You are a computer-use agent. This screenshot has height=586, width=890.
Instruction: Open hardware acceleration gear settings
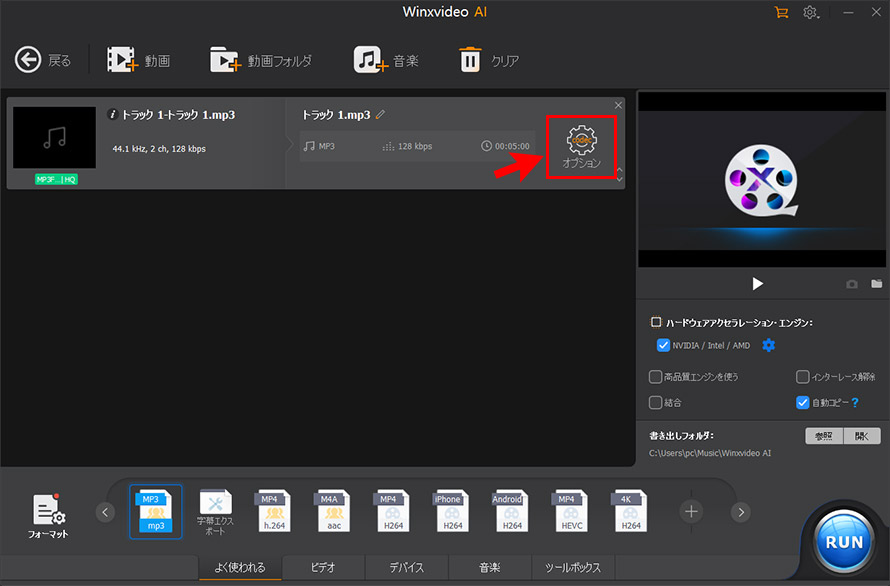769,345
